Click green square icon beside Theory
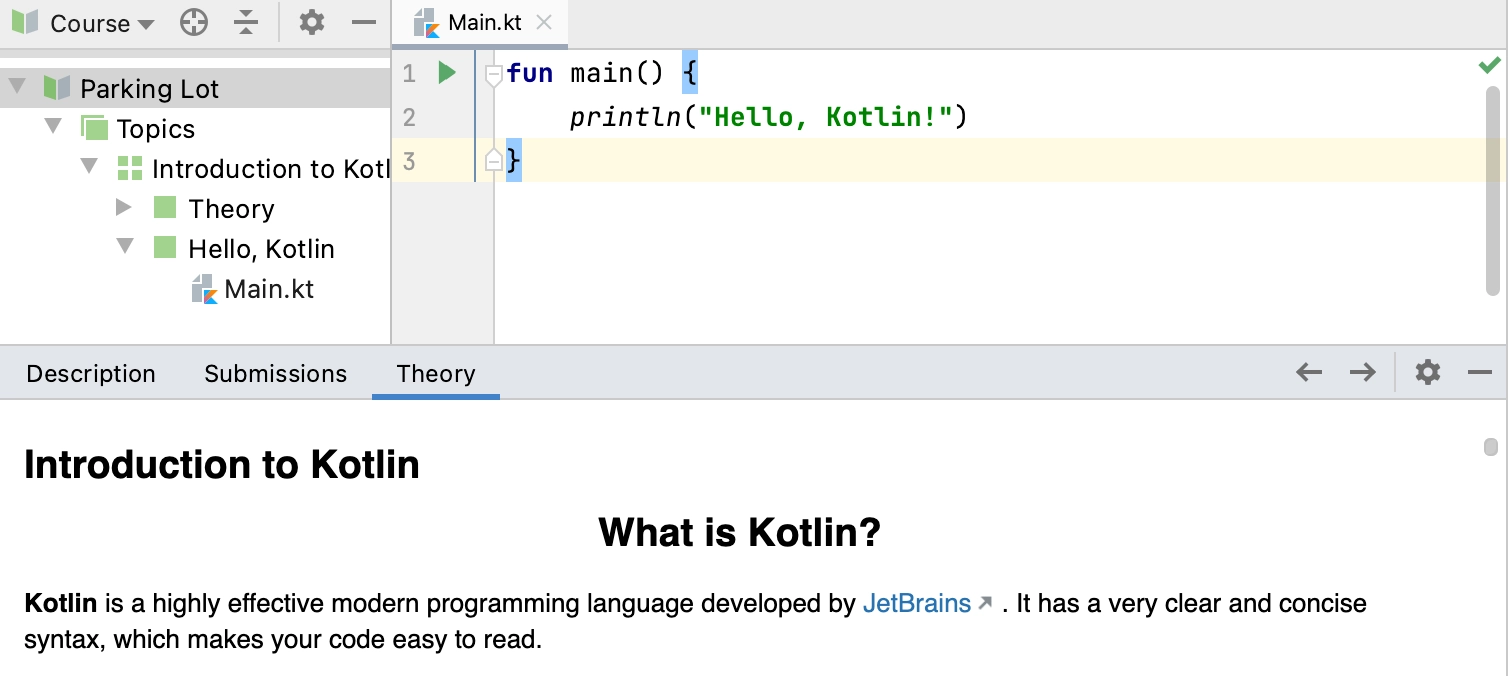 point(165,208)
